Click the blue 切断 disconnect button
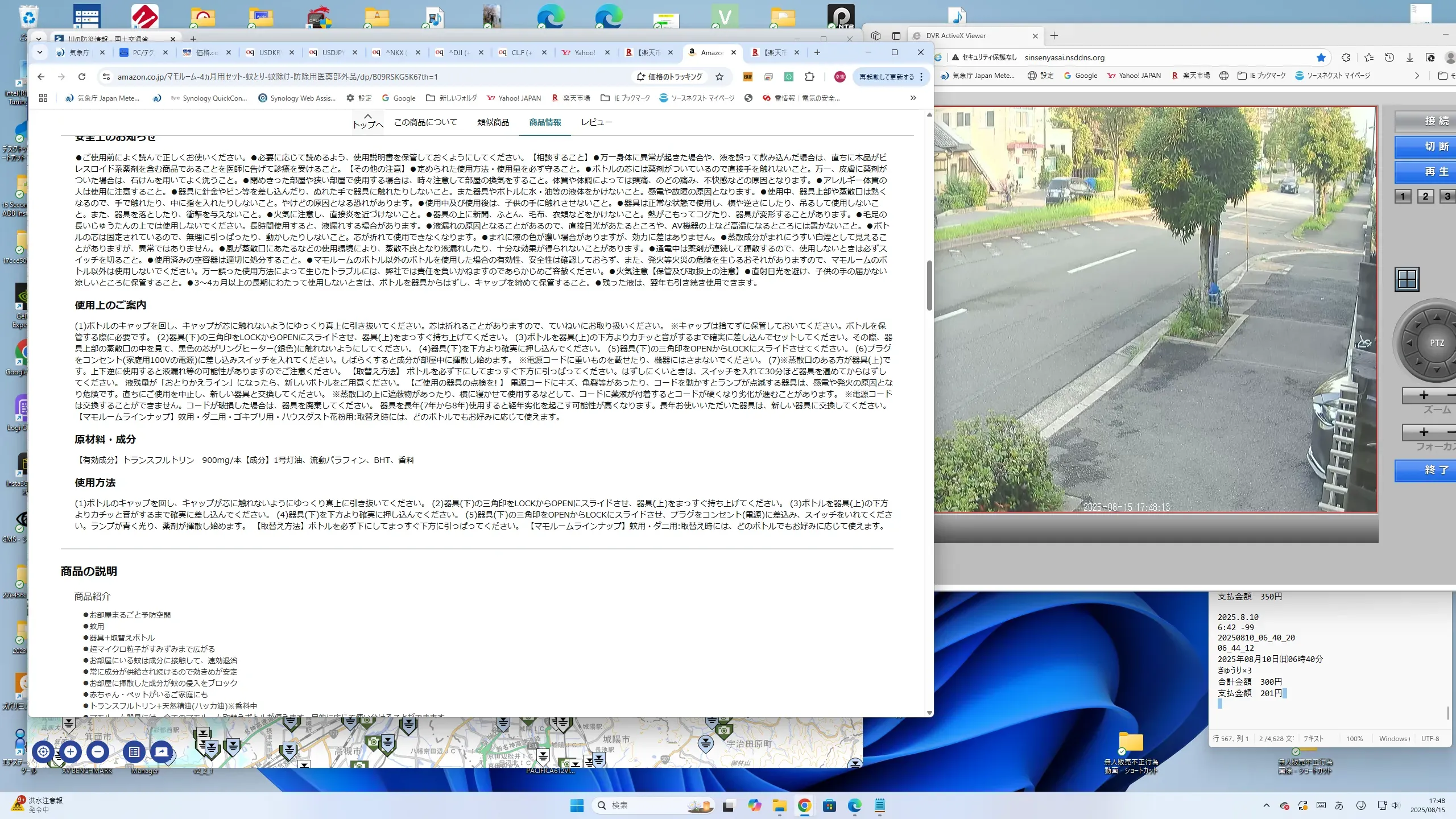 (1436, 147)
